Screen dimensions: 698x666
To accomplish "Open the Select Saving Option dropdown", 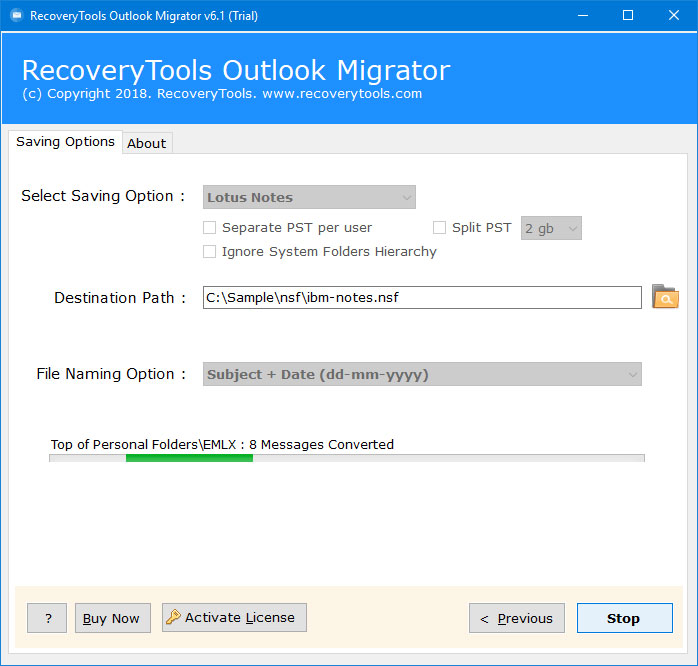I will [x=309, y=197].
